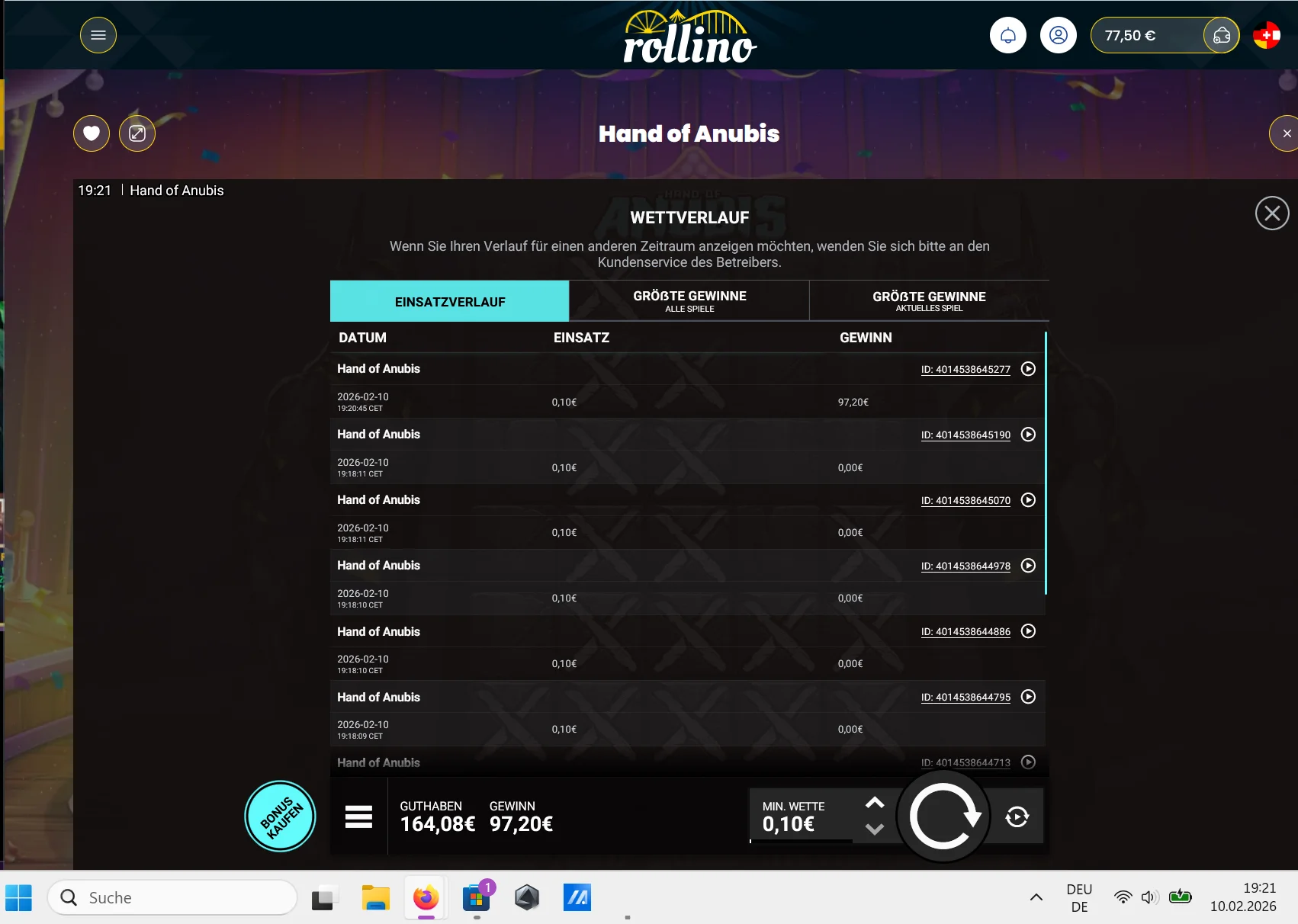Open Microsoft Store from the taskbar
1298x924 pixels.
point(477,898)
